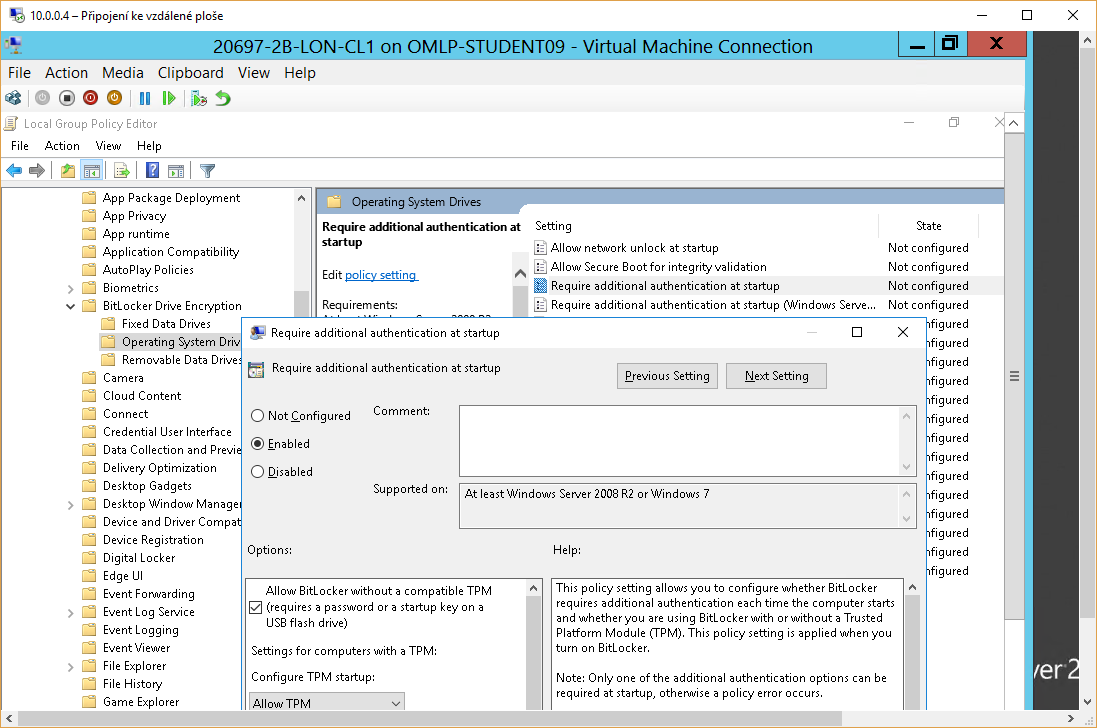This screenshot has height=728, width=1097.
Task: Click the Checkpoint icon in VM toolbar
Action: [x=199, y=99]
